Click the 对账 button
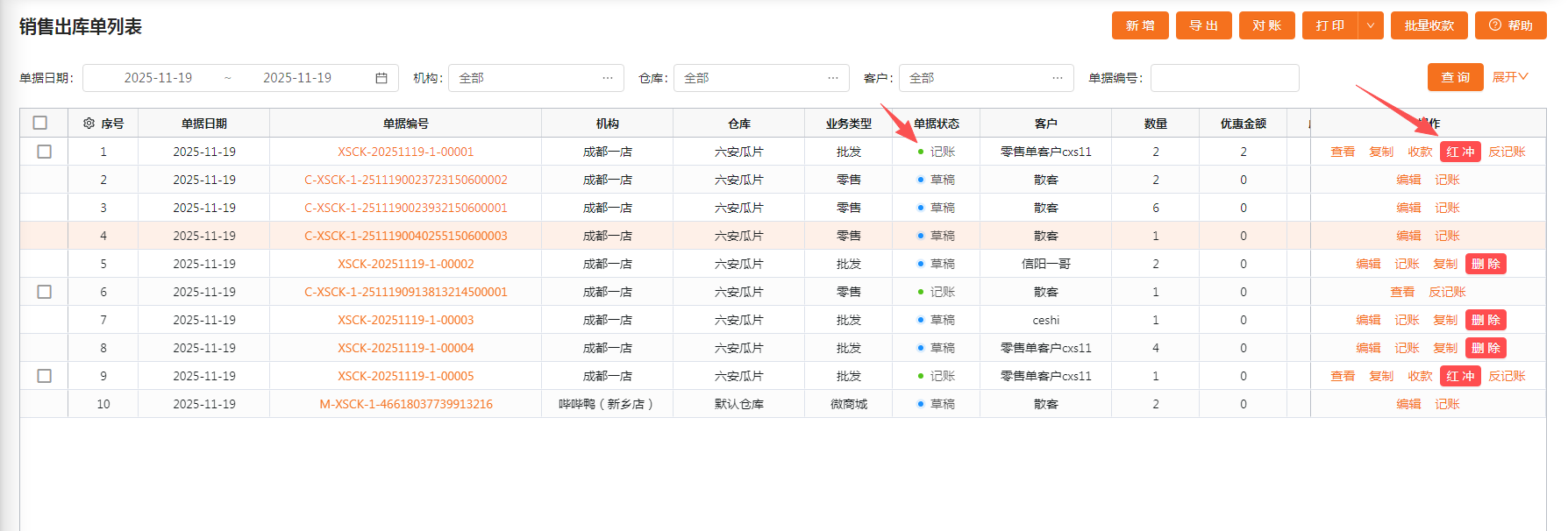Viewport: 1568px width, 531px height. point(1267,25)
